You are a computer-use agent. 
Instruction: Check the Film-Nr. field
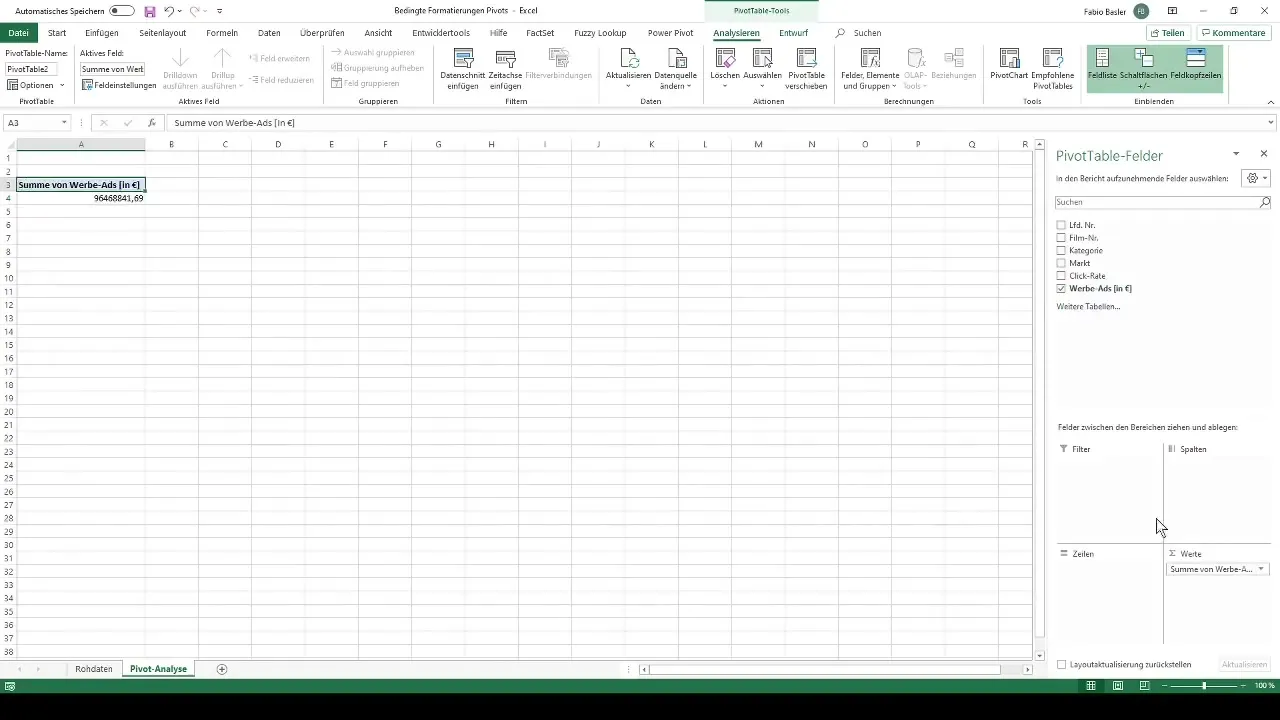pyautogui.click(x=1061, y=238)
